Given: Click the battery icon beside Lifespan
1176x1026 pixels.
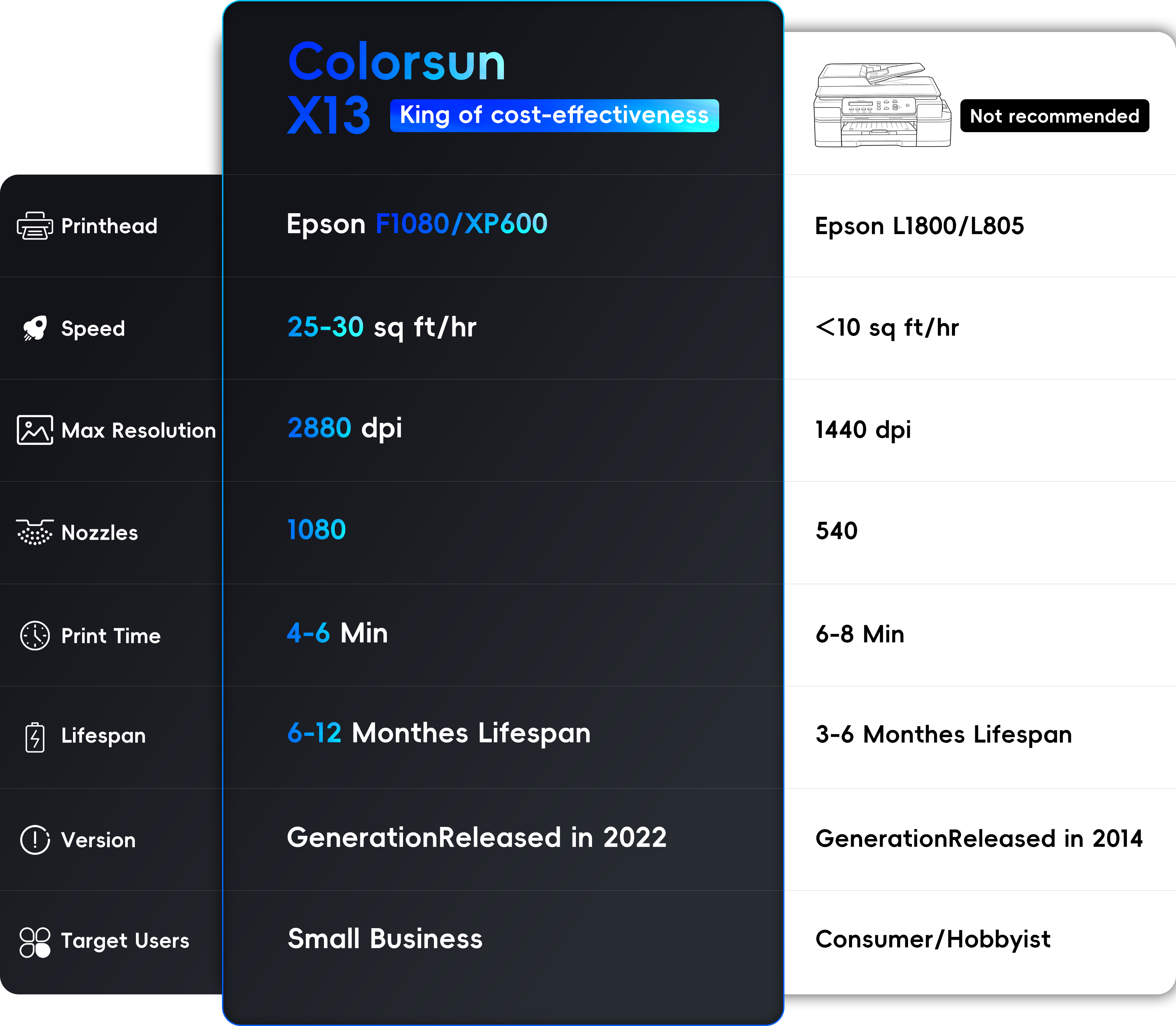Looking at the screenshot, I should 35,737.
